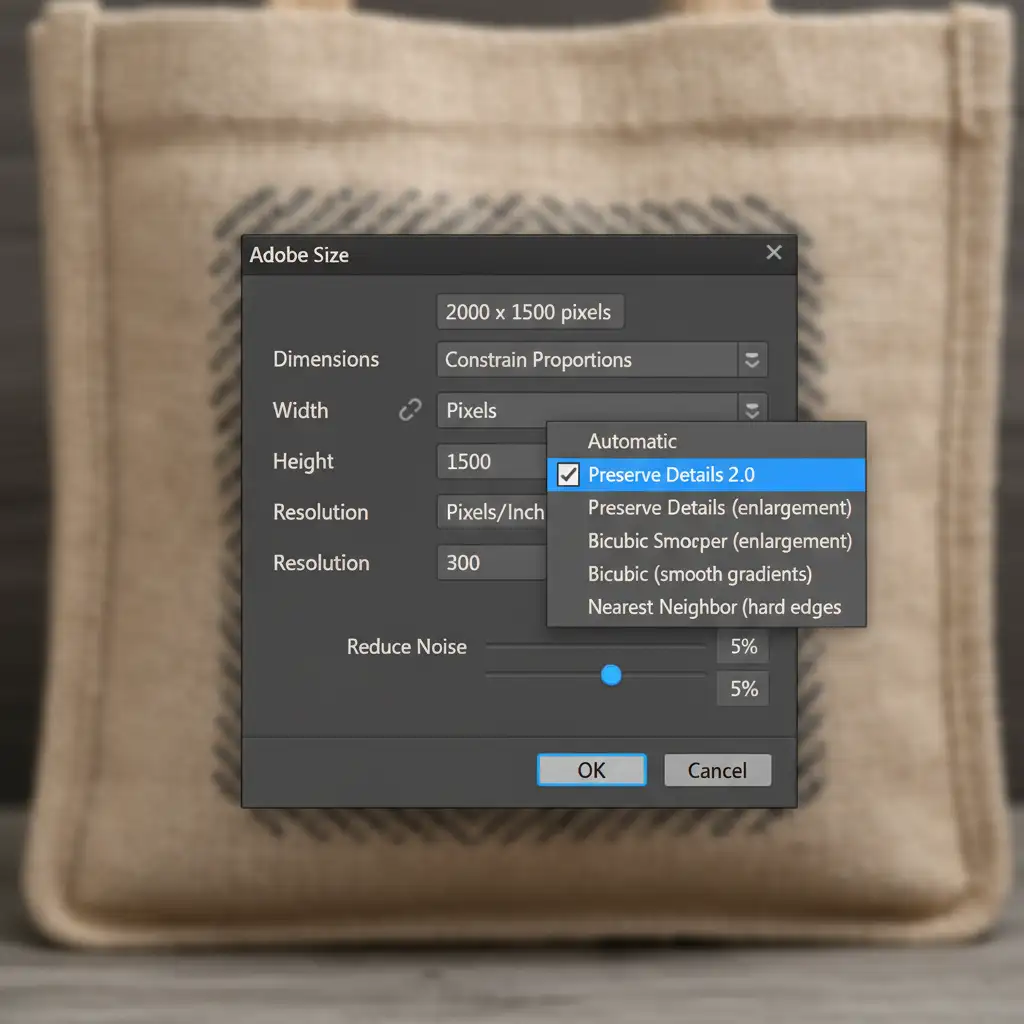1024x1024 pixels.
Task: Choose Preserve Details (enlargement) option
Action: 719,508
